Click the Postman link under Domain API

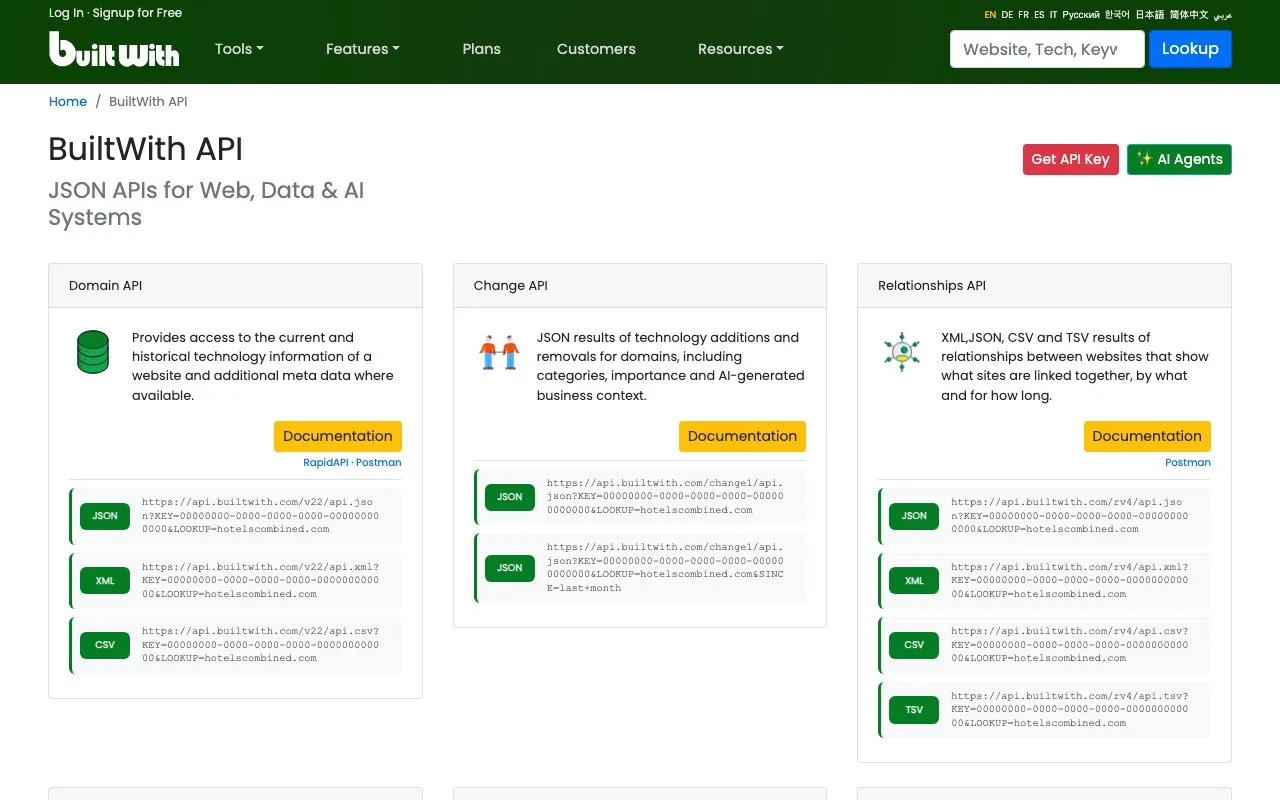[379, 462]
